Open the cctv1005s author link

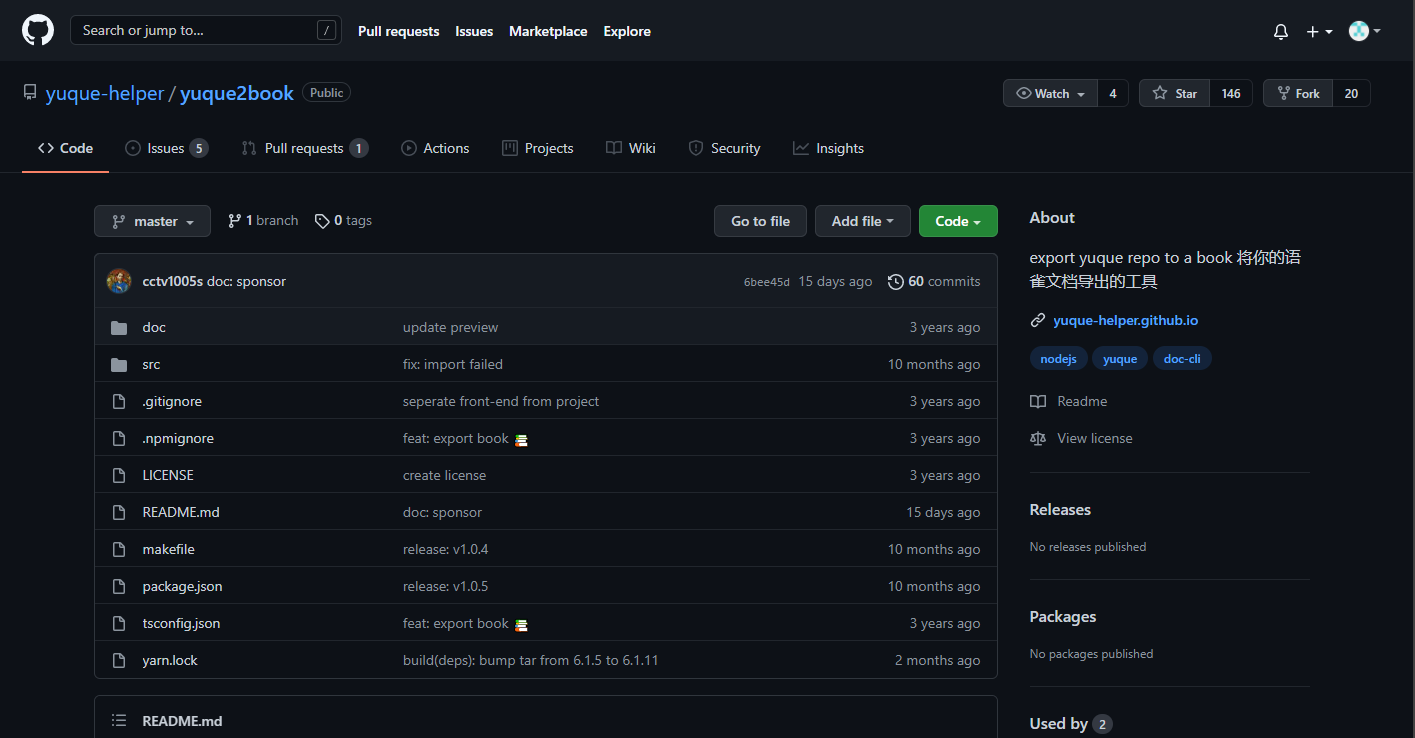click(173, 281)
